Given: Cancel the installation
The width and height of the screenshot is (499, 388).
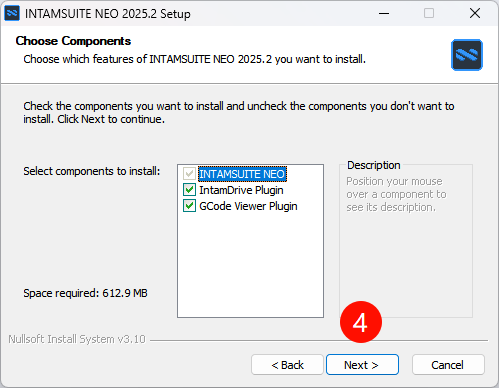Looking at the screenshot, I should click(x=448, y=365).
